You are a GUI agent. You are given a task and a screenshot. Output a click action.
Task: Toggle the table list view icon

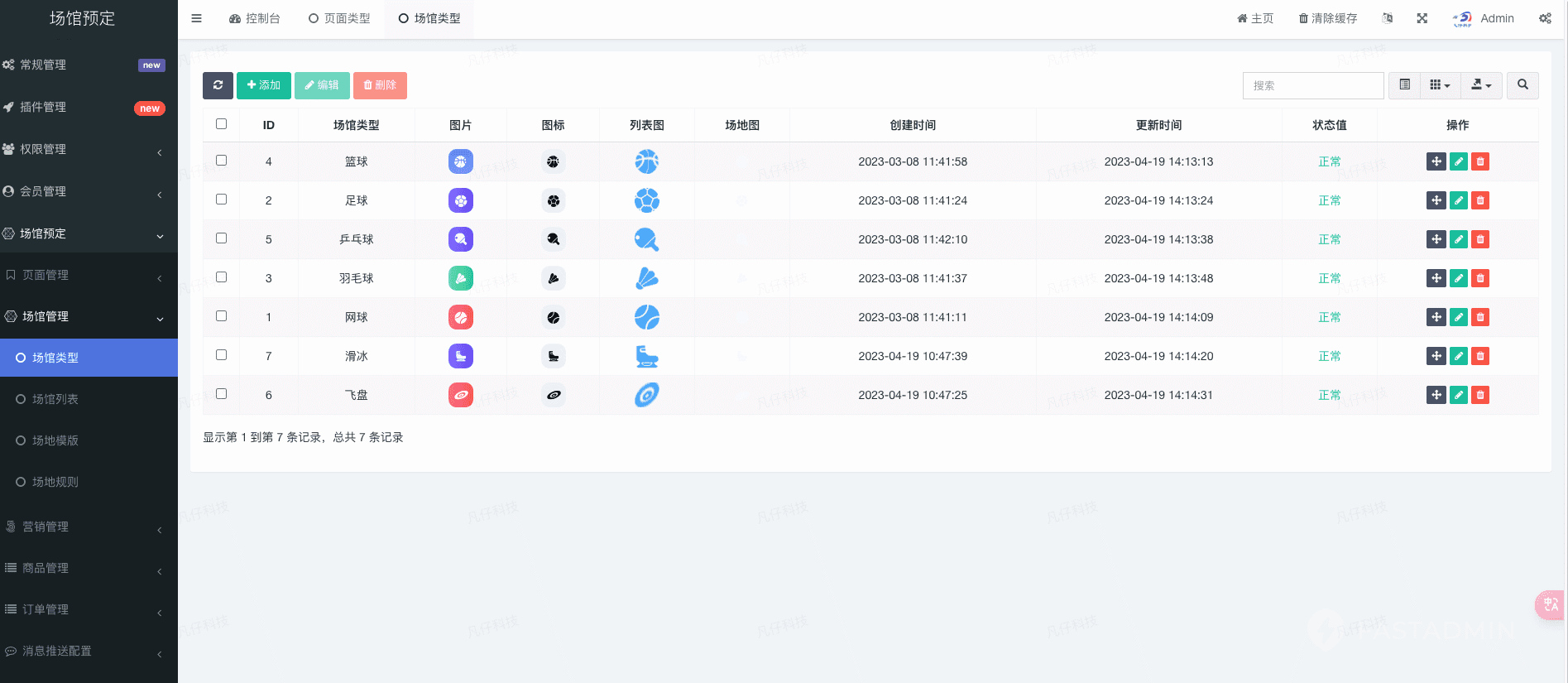[1404, 85]
